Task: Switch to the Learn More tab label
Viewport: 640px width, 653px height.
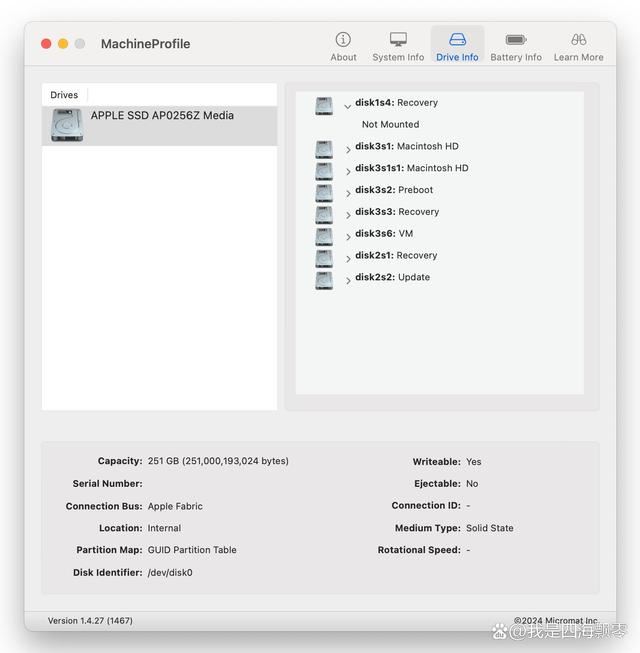Action: click(x=578, y=57)
